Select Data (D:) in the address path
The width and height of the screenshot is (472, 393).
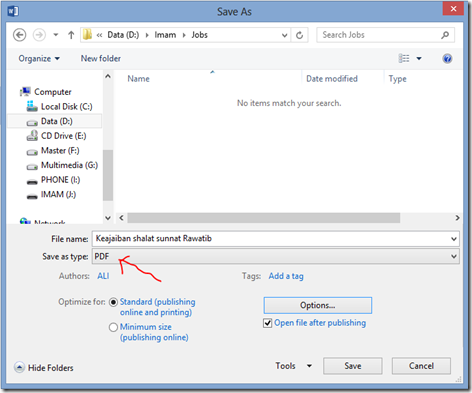(x=123, y=35)
